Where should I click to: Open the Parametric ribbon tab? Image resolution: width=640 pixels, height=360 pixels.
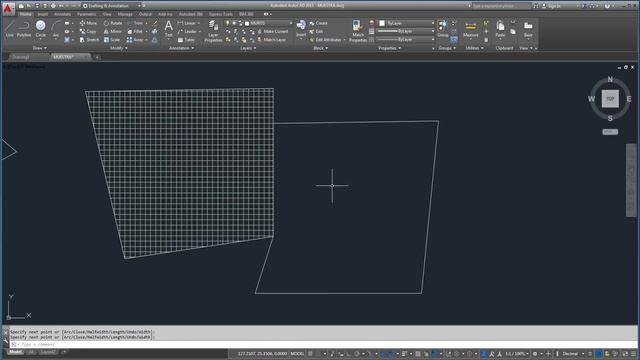(87, 14)
